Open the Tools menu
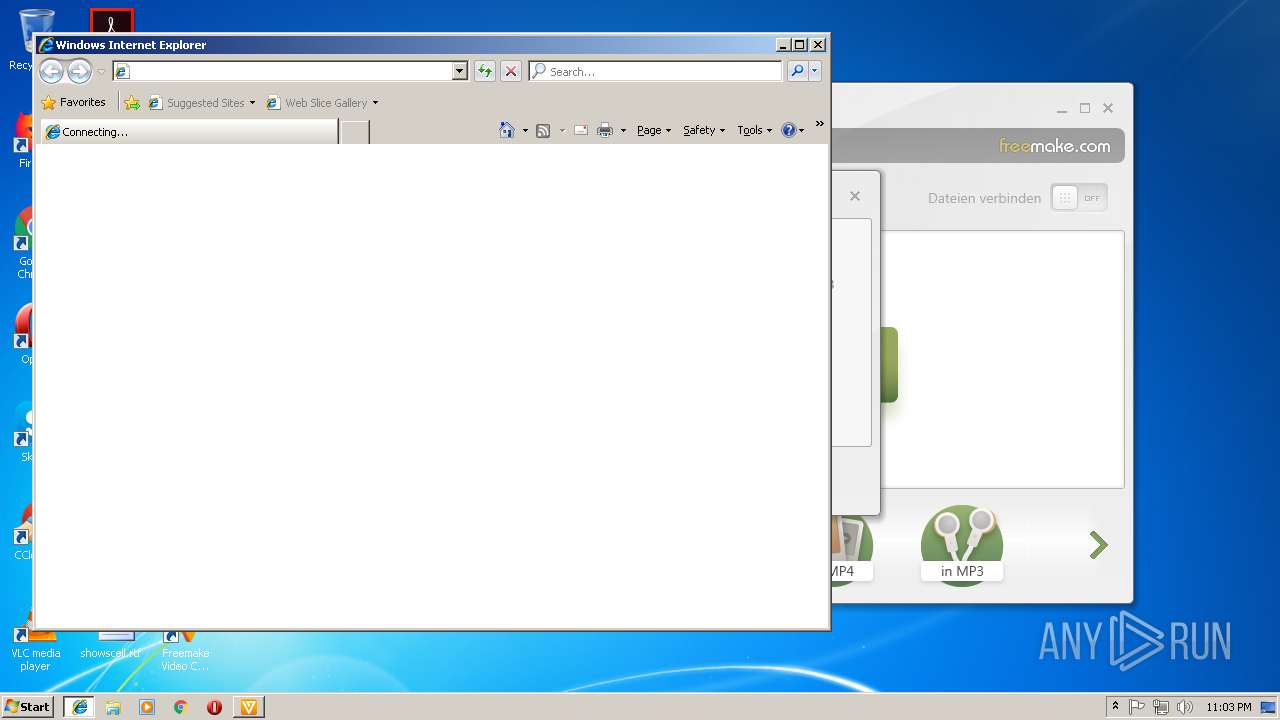 point(755,130)
